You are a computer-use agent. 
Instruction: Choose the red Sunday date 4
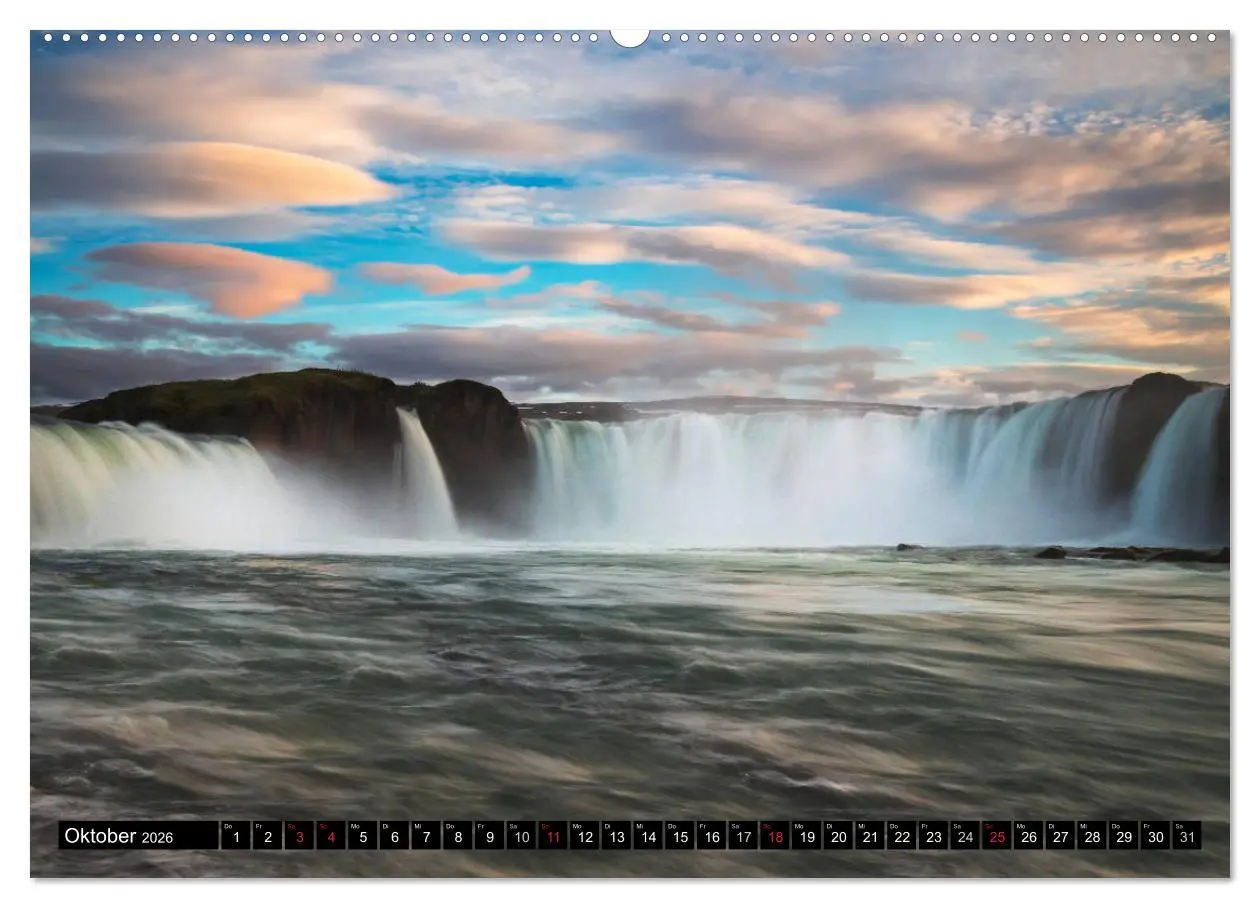331,836
